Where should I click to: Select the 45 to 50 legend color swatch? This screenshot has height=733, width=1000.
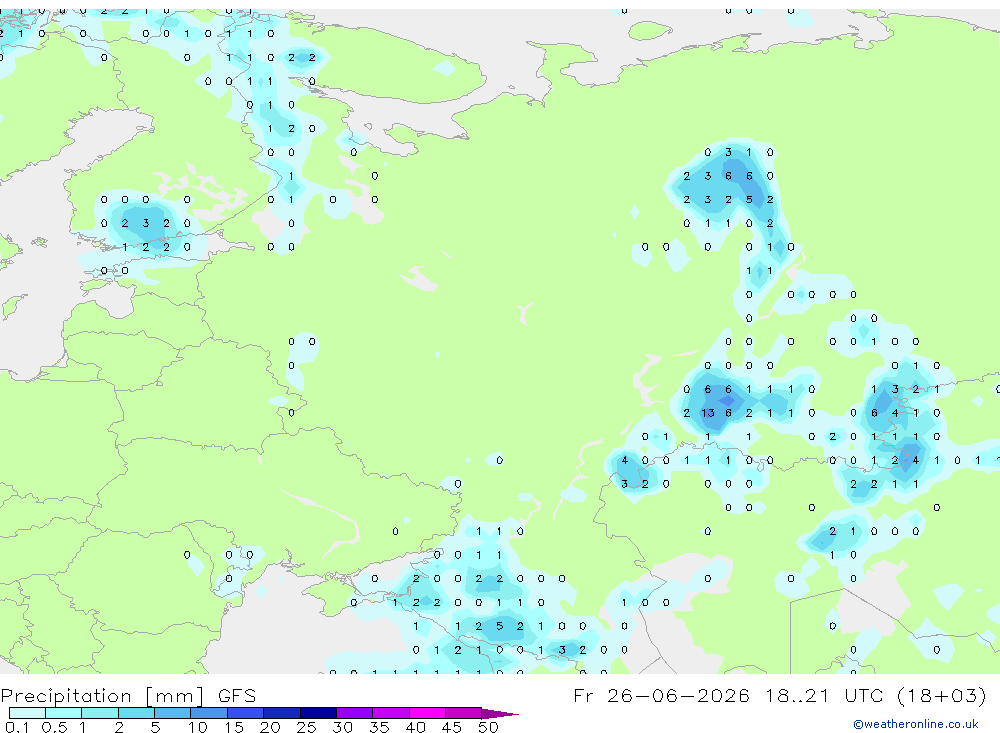point(464,713)
